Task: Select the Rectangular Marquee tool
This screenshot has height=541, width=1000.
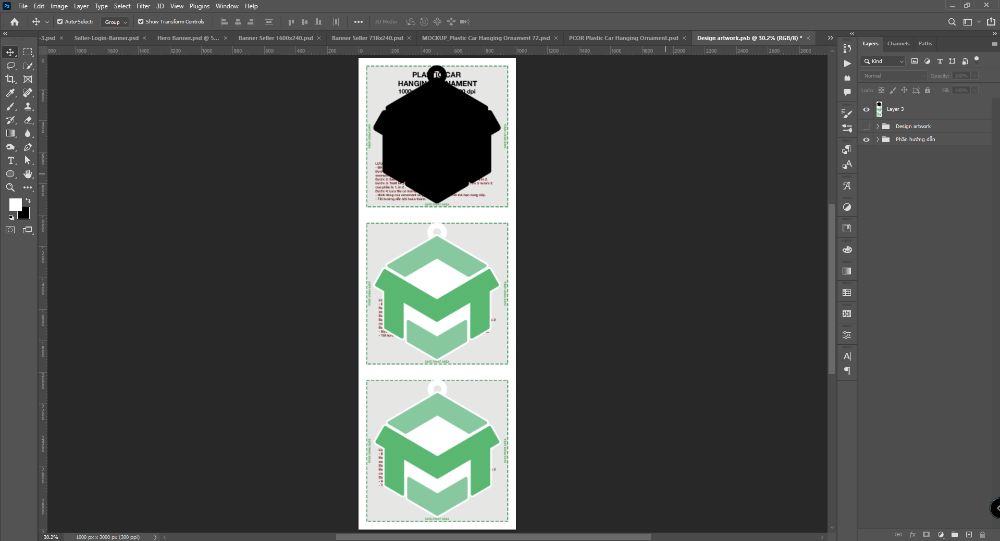Action: coord(27,52)
